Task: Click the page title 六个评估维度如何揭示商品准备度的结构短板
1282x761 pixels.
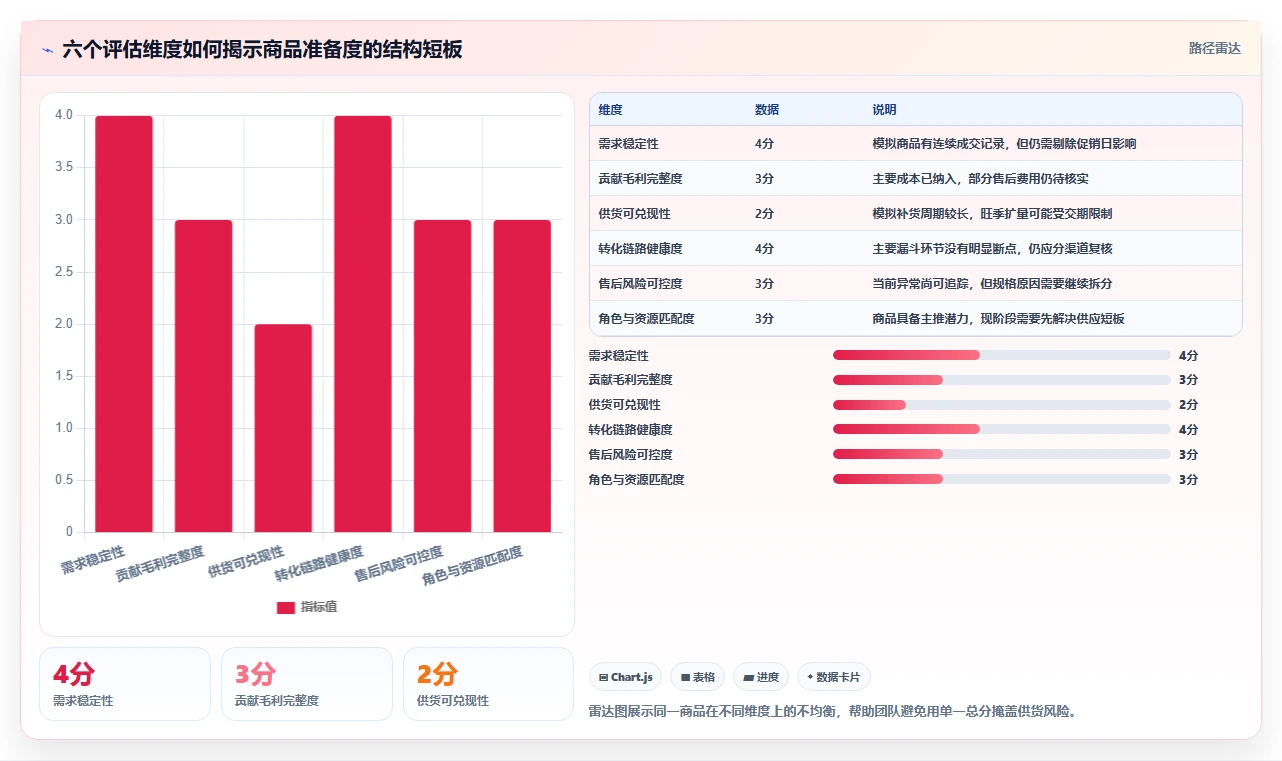Action: 262,50
